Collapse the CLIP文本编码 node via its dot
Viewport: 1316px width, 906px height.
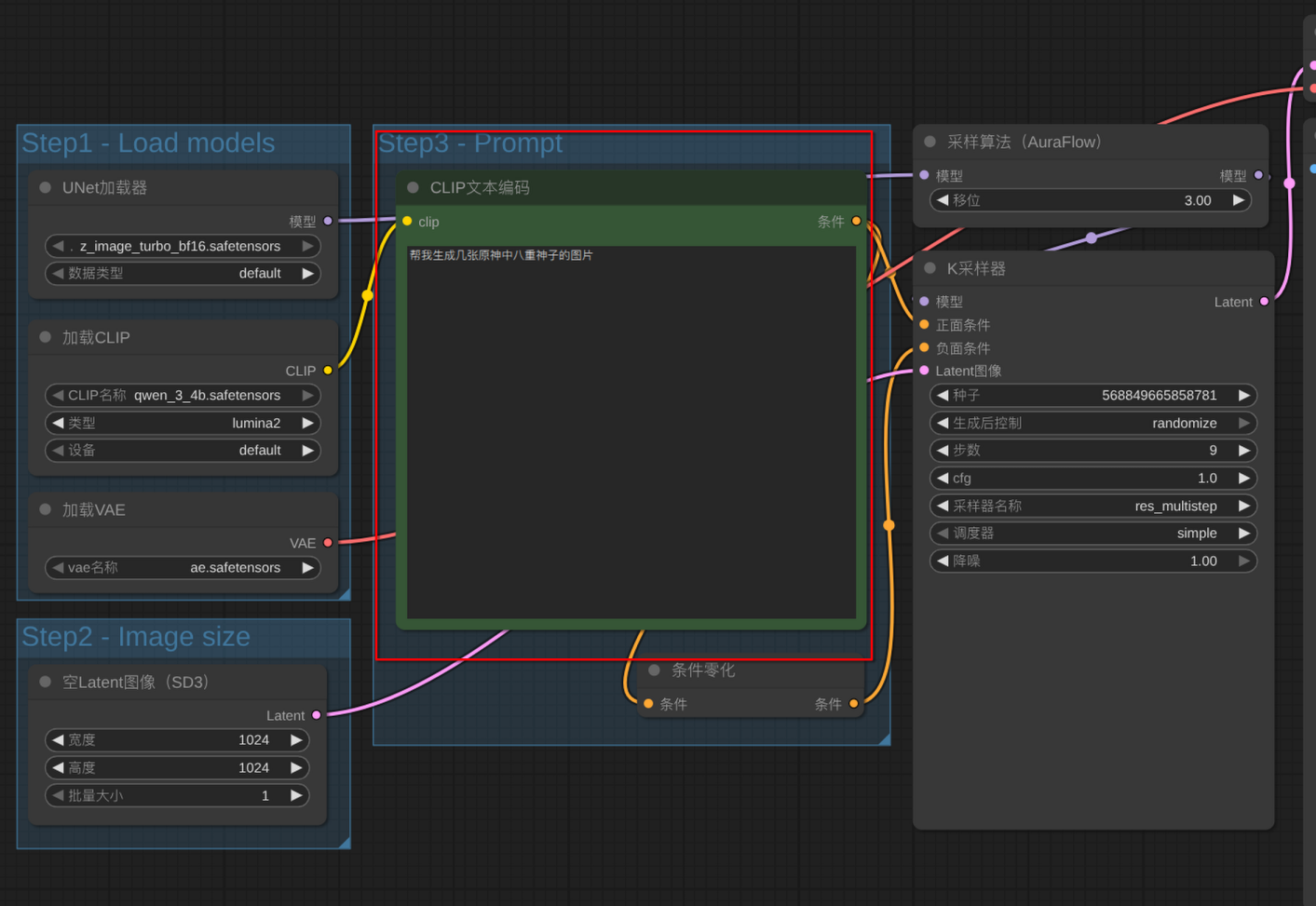[x=413, y=187]
